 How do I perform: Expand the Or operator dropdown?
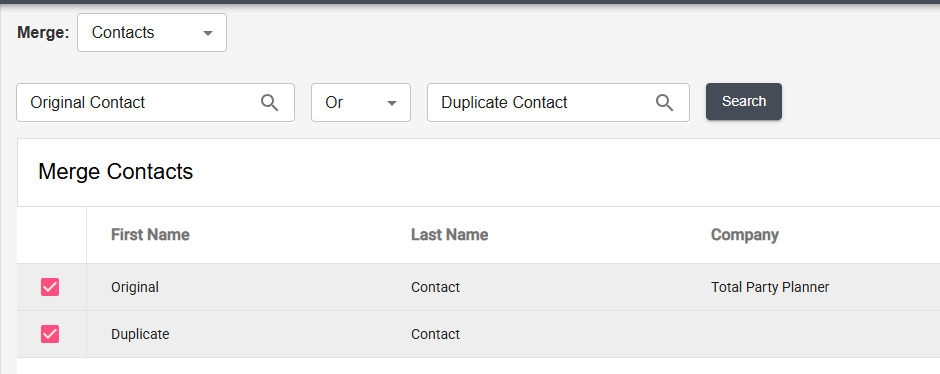tap(360, 102)
